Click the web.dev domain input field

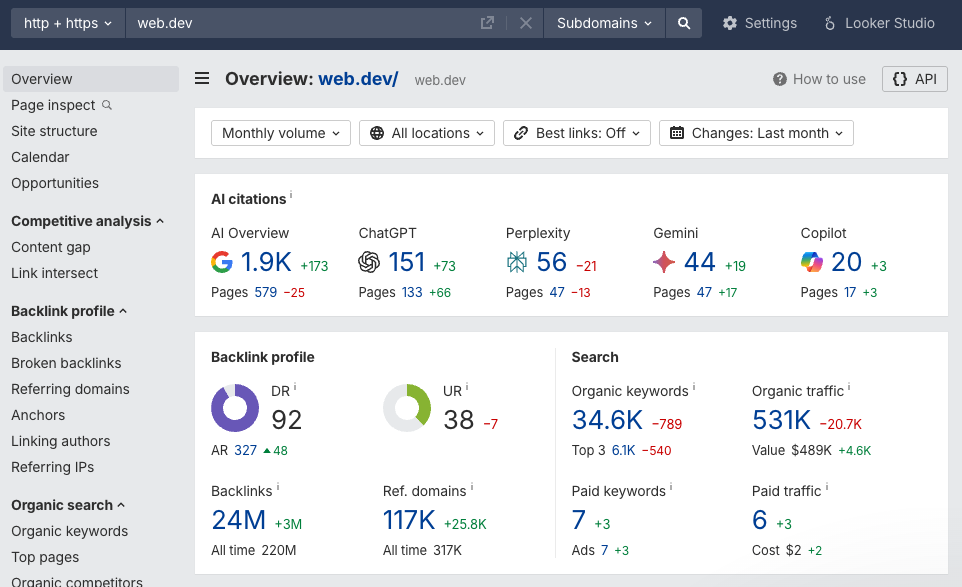coord(300,22)
